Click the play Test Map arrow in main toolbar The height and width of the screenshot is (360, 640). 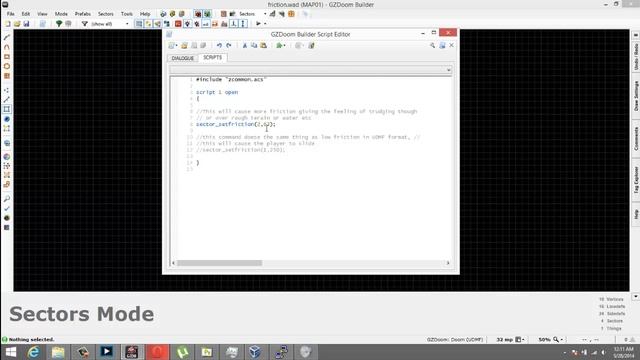tap(258, 24)
